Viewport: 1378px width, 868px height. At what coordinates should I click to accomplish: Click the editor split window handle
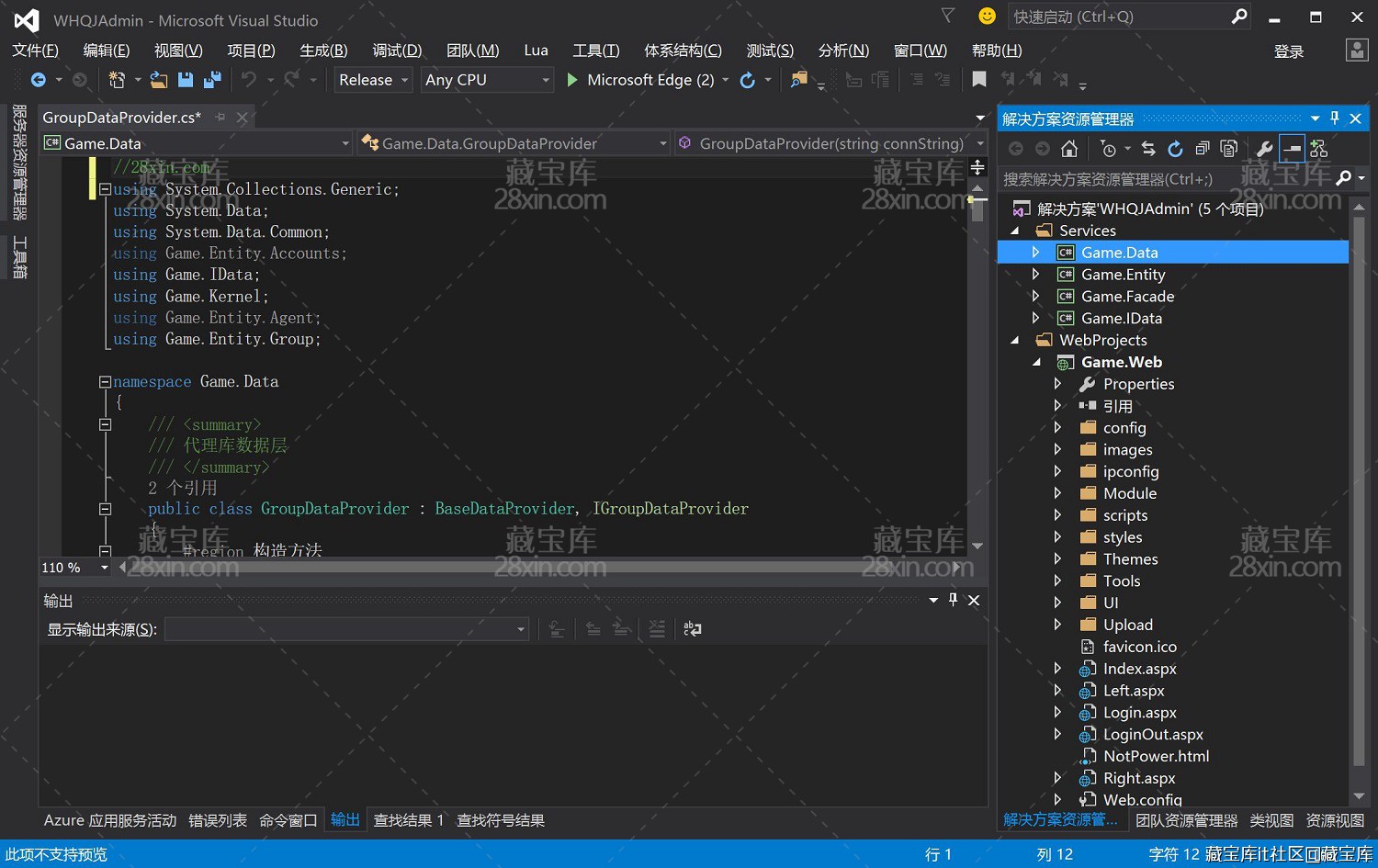pos(977,168)
